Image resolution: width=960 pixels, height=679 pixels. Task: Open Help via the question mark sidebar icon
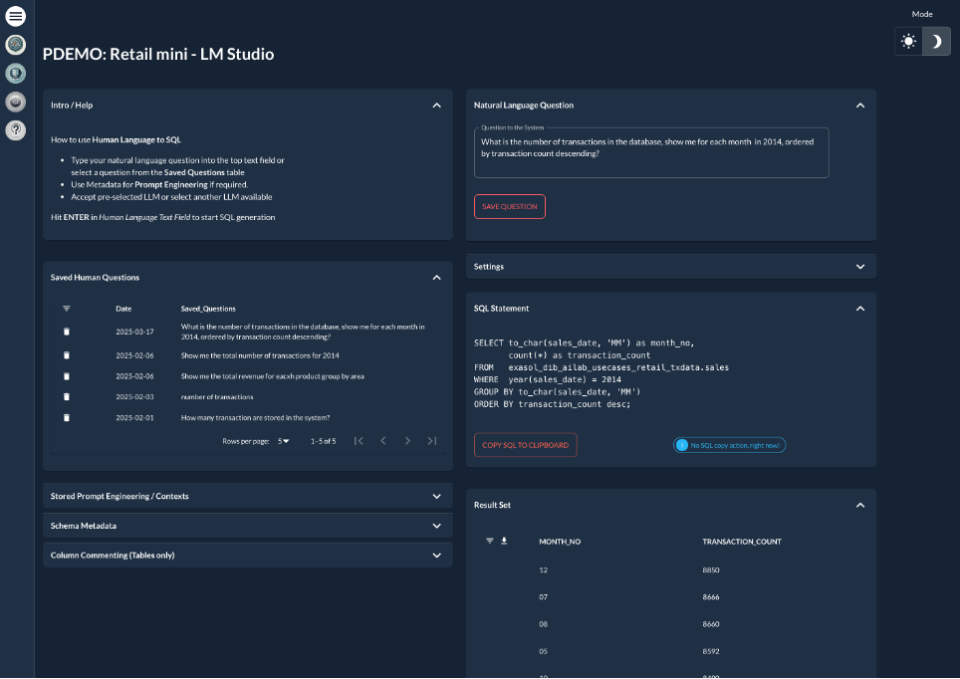coord(15,129)
